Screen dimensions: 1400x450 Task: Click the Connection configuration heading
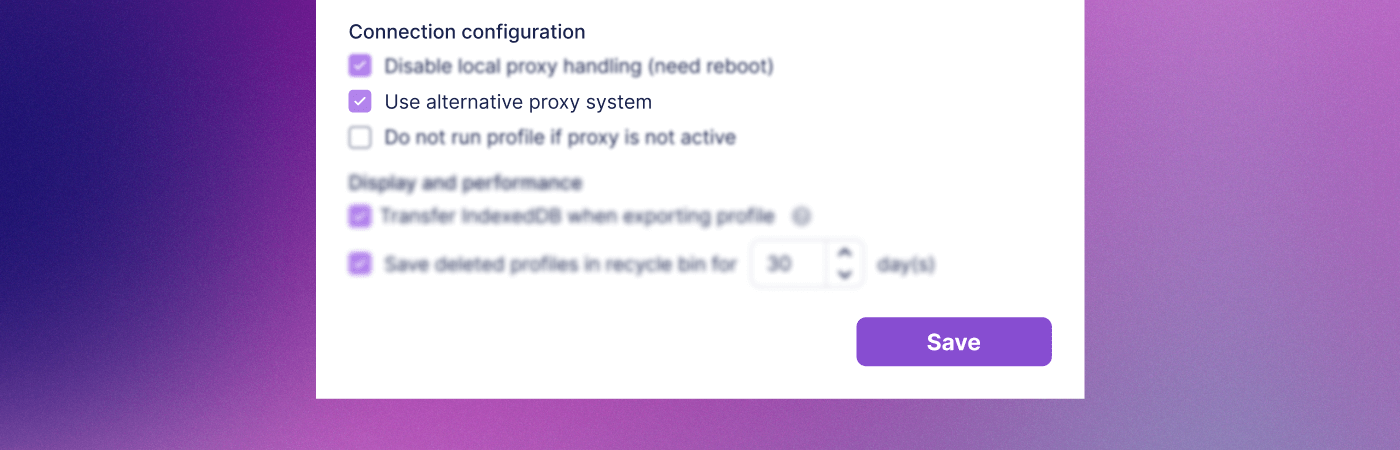(467, 32)
